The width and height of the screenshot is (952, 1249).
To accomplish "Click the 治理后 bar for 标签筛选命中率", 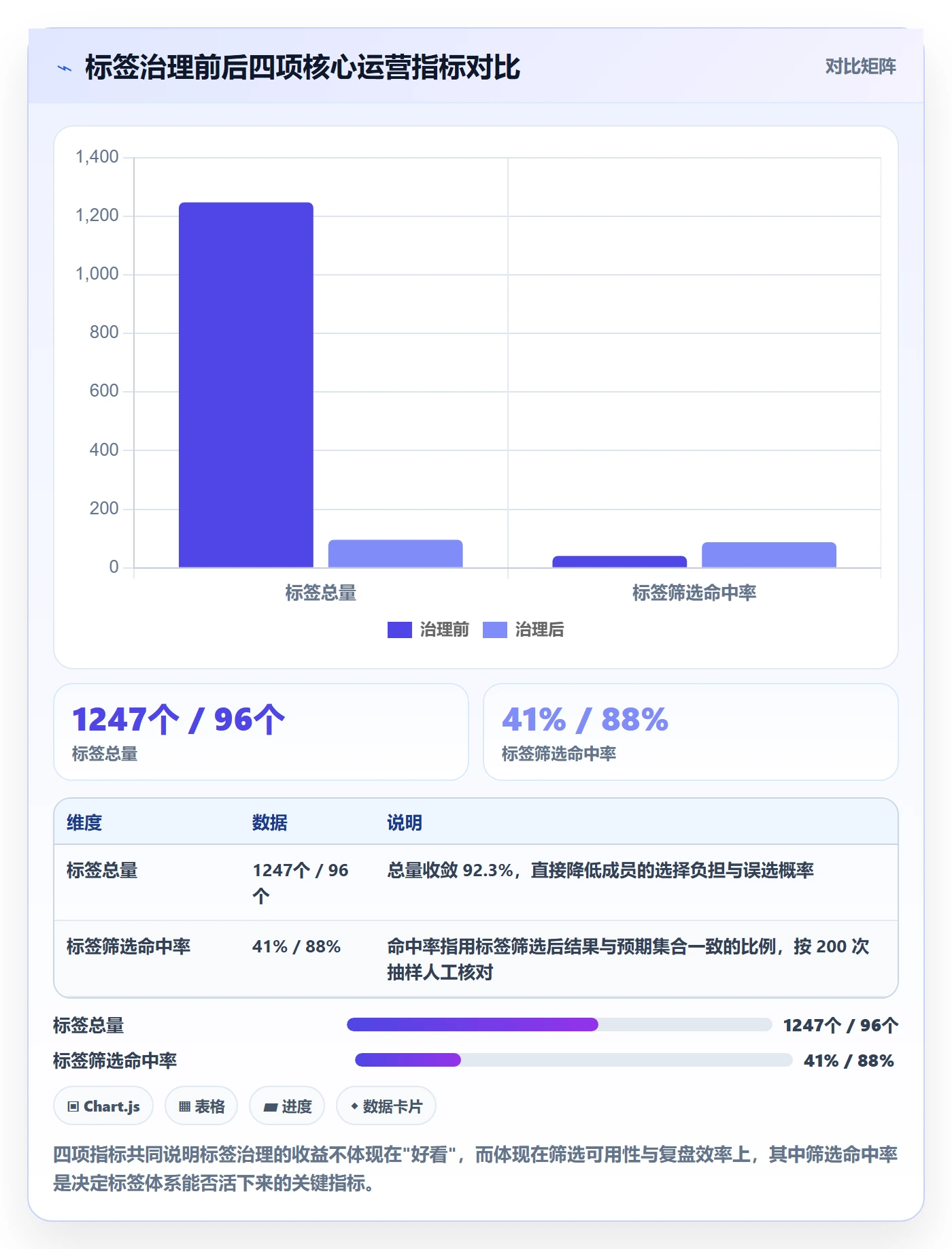I will click(769, 554).
